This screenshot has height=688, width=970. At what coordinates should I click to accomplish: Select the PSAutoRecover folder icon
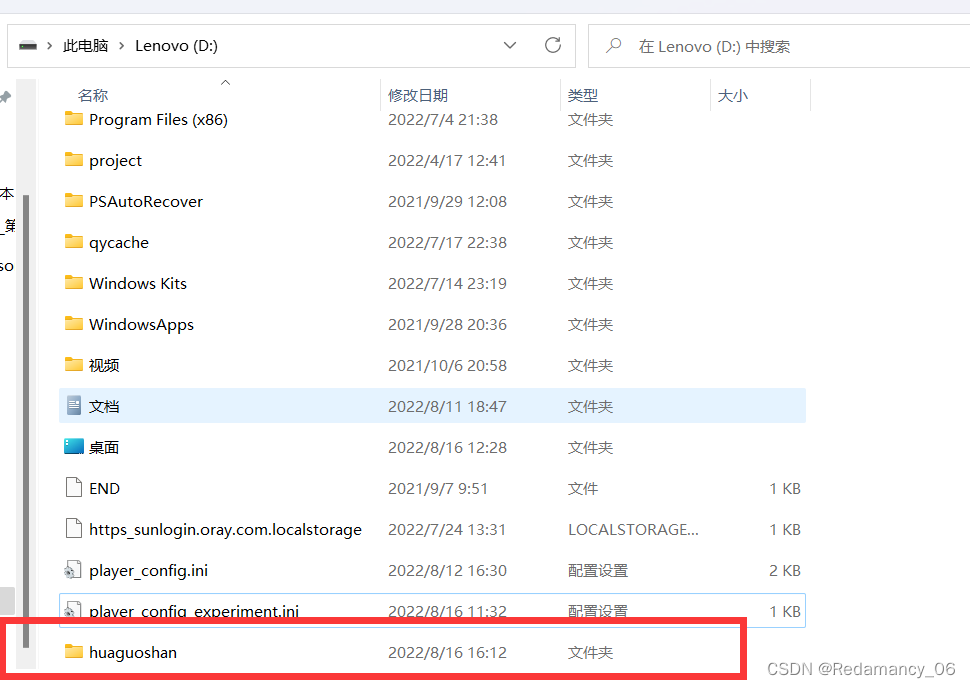[x=74, y=200]
